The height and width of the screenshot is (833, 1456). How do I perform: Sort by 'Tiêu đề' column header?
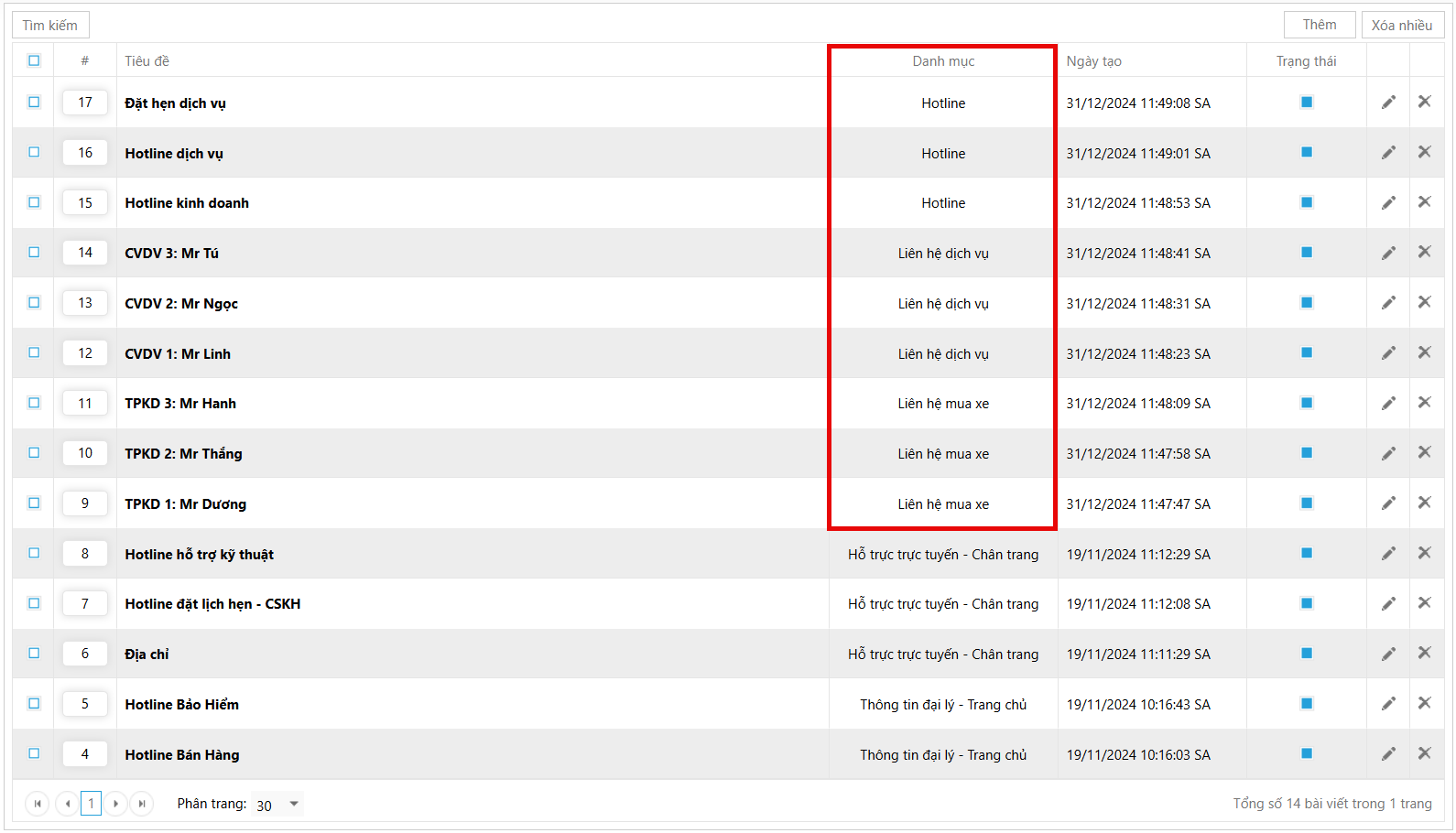[x=147, y=61]
